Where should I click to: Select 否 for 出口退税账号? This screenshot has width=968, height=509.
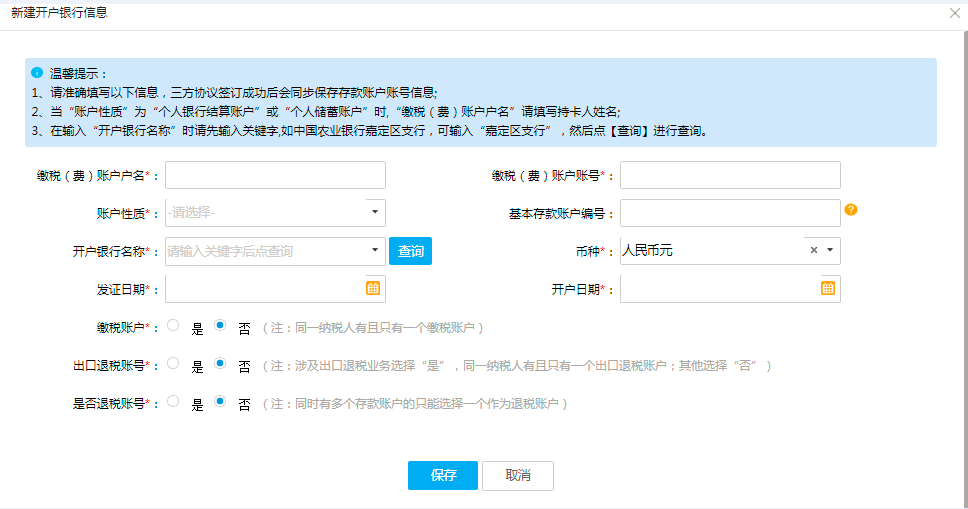(x=220, y=363)
